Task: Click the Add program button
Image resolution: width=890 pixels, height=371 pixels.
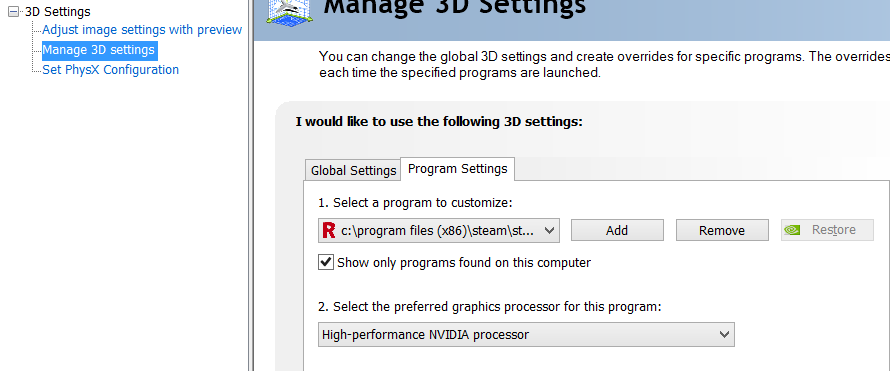Action: tap(617, 230)
